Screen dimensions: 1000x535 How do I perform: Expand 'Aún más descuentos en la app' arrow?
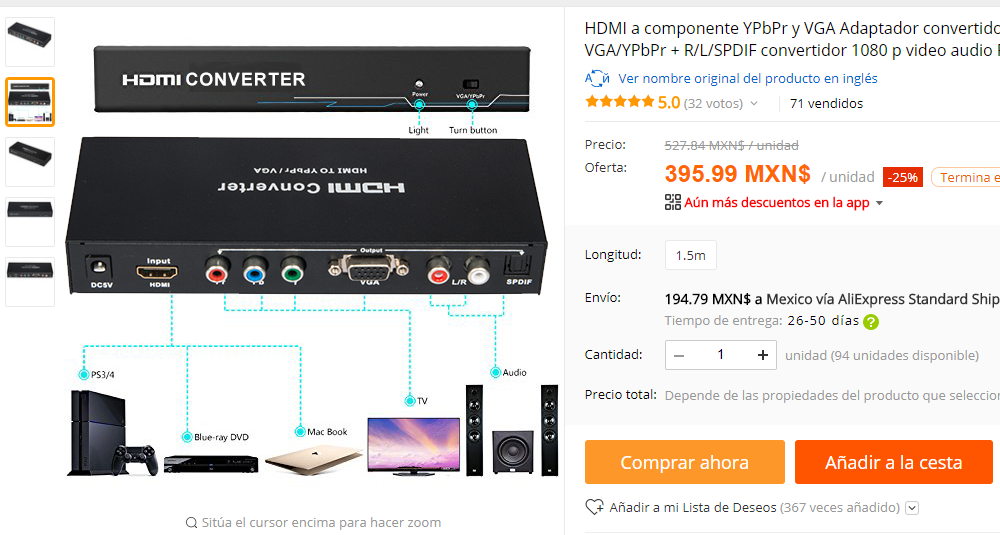[x=879, y=203]
